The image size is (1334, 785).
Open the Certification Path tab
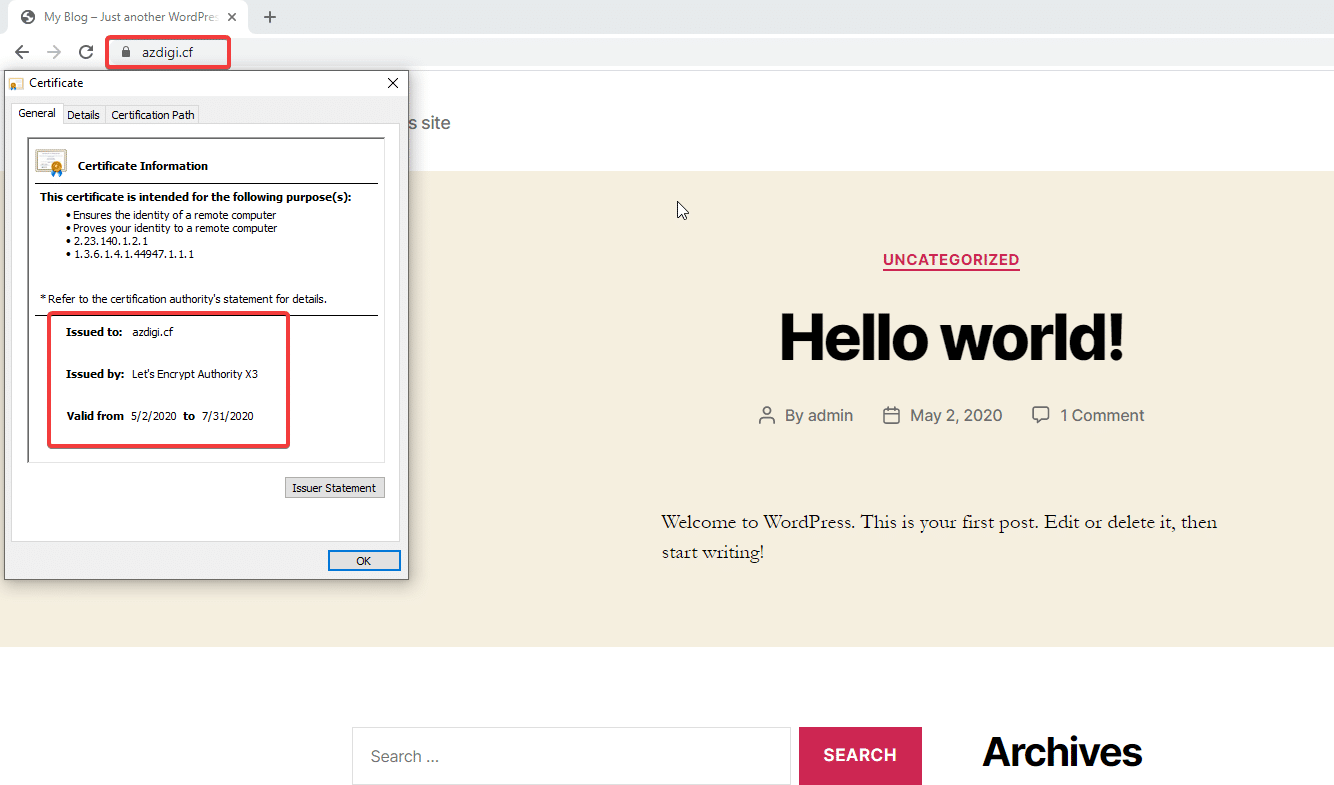pos(152,114)
